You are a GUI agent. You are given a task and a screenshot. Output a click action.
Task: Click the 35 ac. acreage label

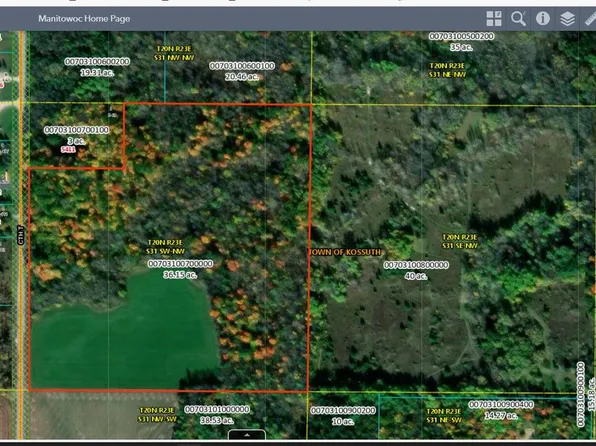pos(461,47)
